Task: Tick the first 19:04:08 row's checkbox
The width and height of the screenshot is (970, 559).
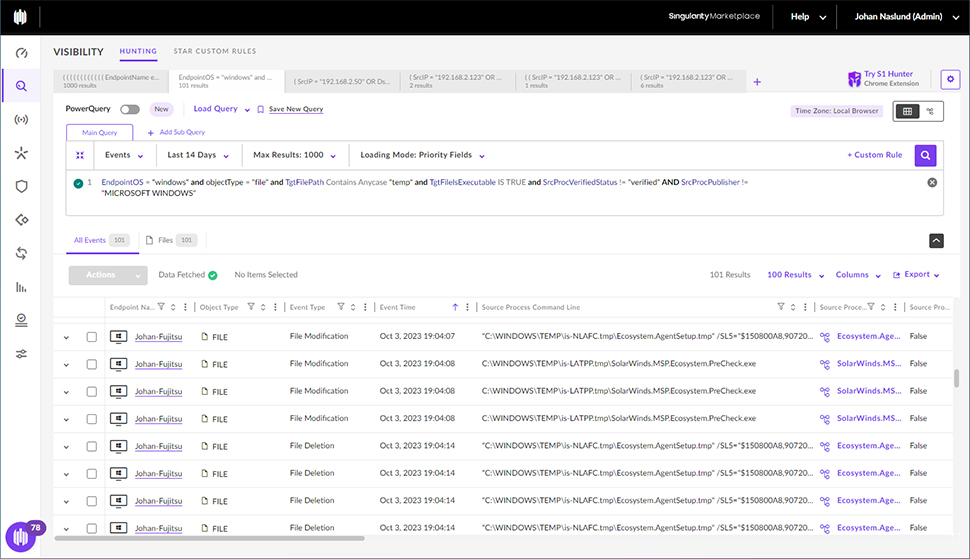Action: coord(92,364)
